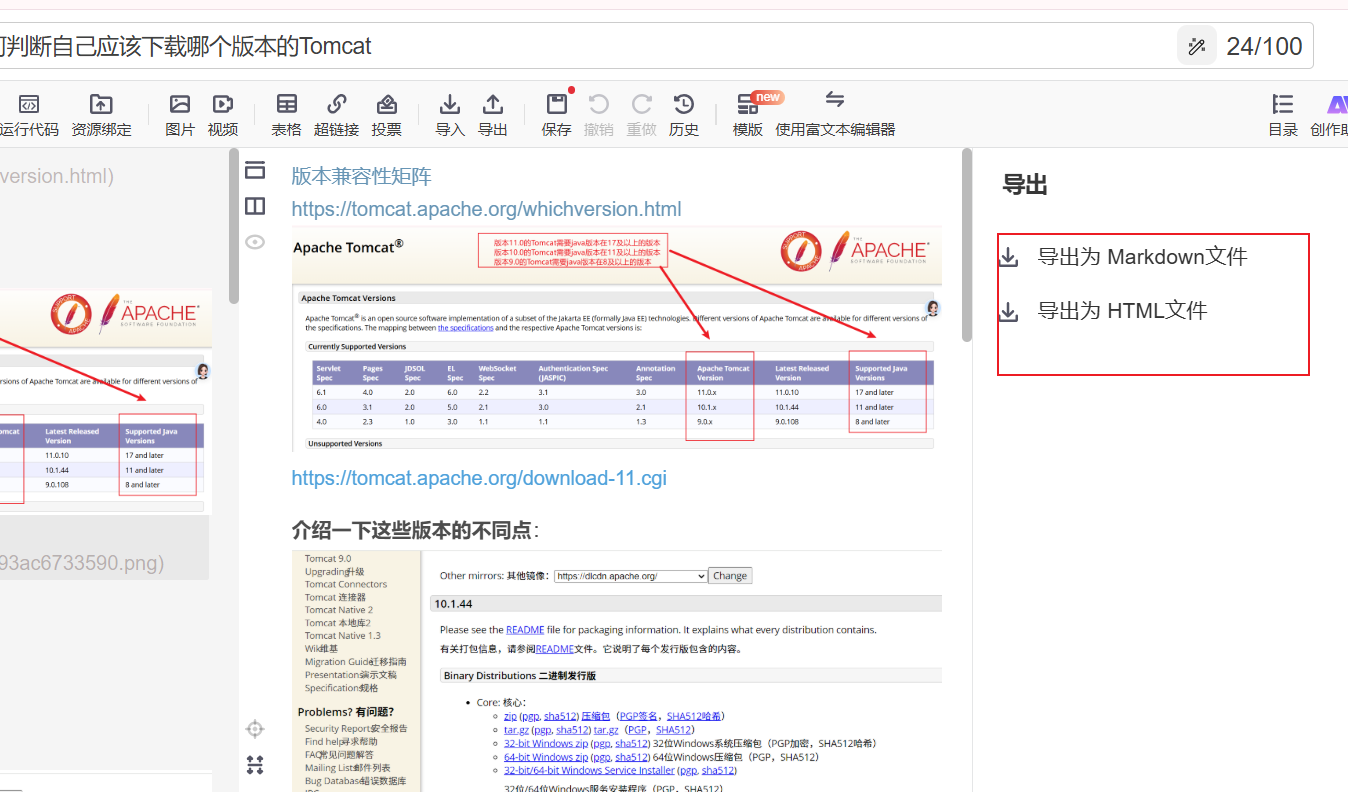Screen dimensions: 1348x792
Task: Click the fullscreen expand icon in sidebar
Action: coord(255,765)
